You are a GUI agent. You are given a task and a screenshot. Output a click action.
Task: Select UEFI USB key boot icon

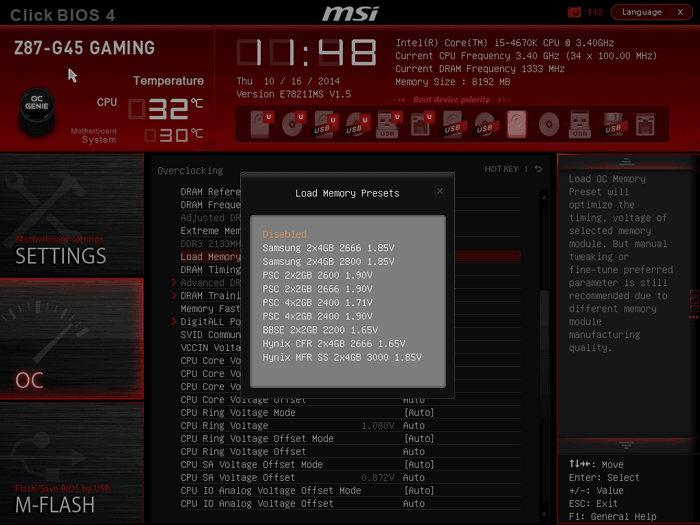tap(389, 124)
